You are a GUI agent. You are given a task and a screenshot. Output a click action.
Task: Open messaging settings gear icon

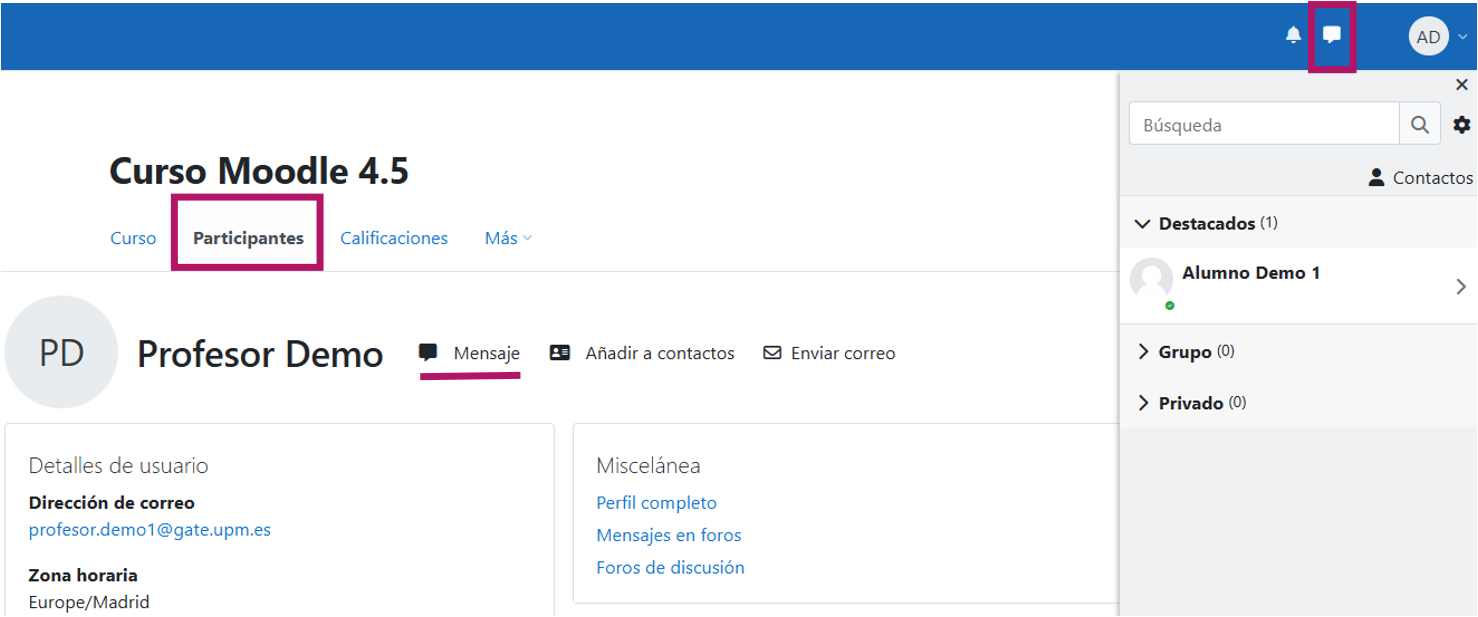[1461, 125]
